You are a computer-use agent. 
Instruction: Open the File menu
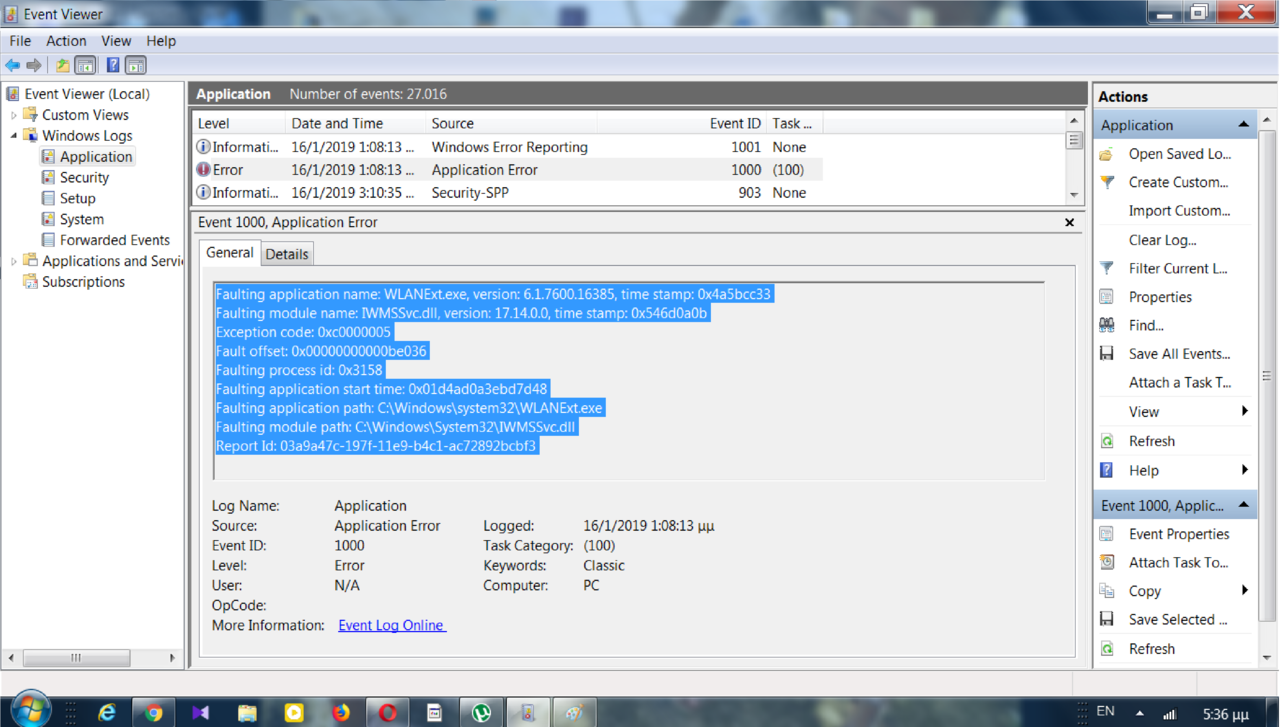point(20,41)
